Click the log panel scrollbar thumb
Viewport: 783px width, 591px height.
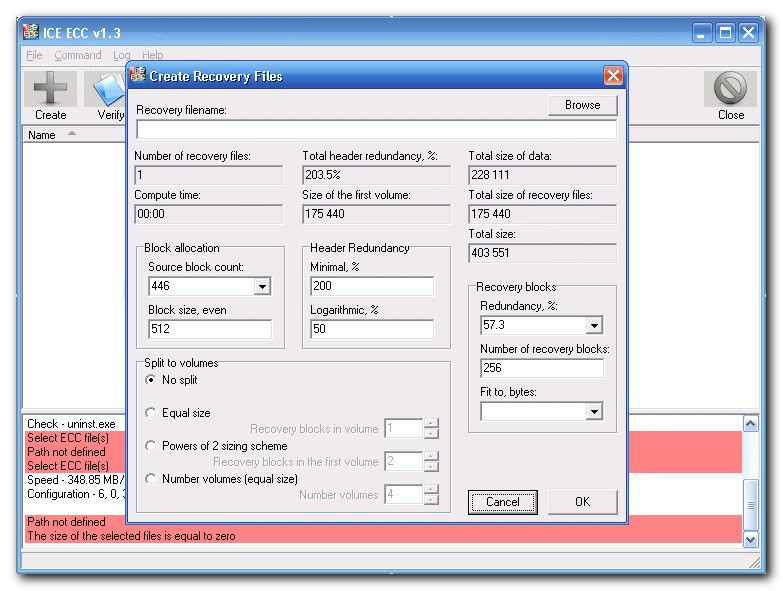[750, 505]
